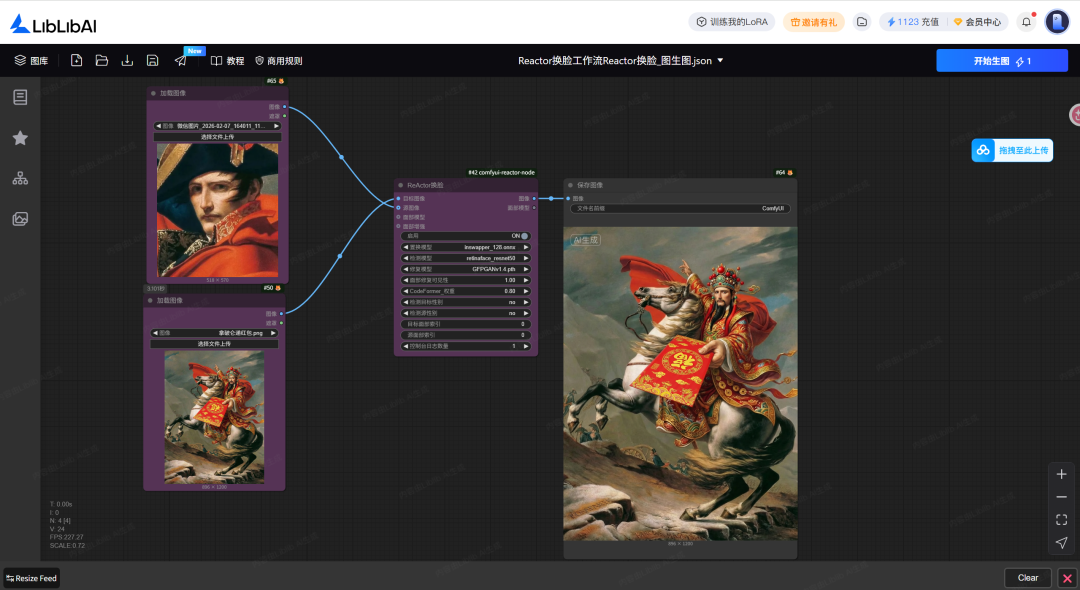Collapse the ReActor换脸 node via its dot
The image size is (1080, 590).
tap(401, 185)
